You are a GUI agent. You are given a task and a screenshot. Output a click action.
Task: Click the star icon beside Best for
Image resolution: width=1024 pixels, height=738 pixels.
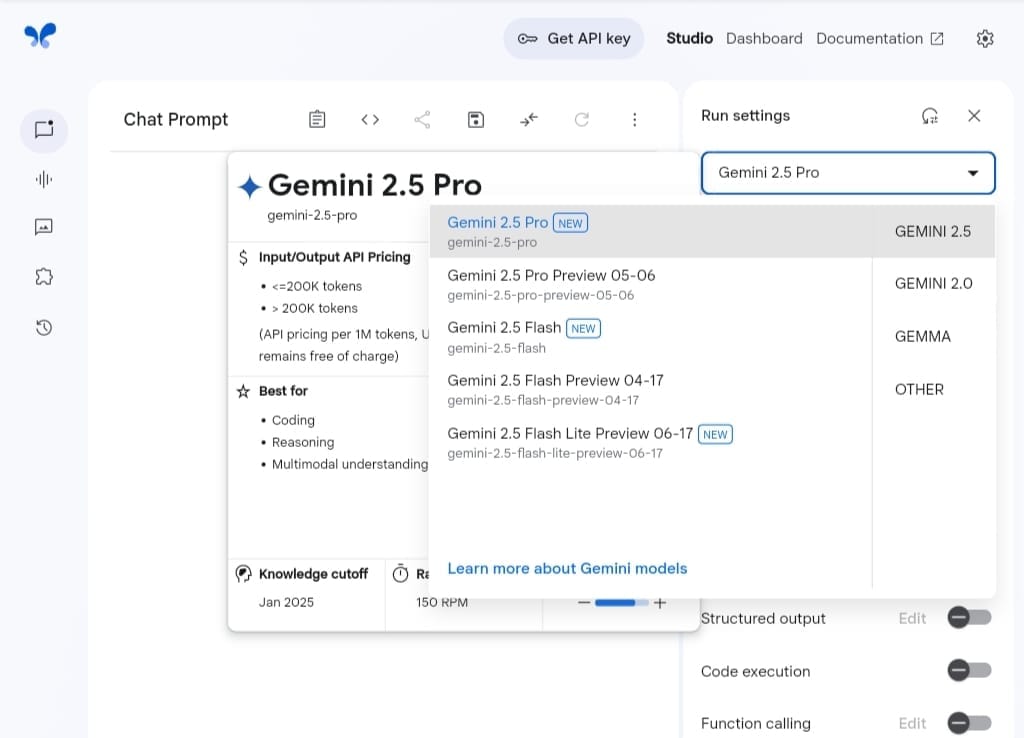pos(243,391)
